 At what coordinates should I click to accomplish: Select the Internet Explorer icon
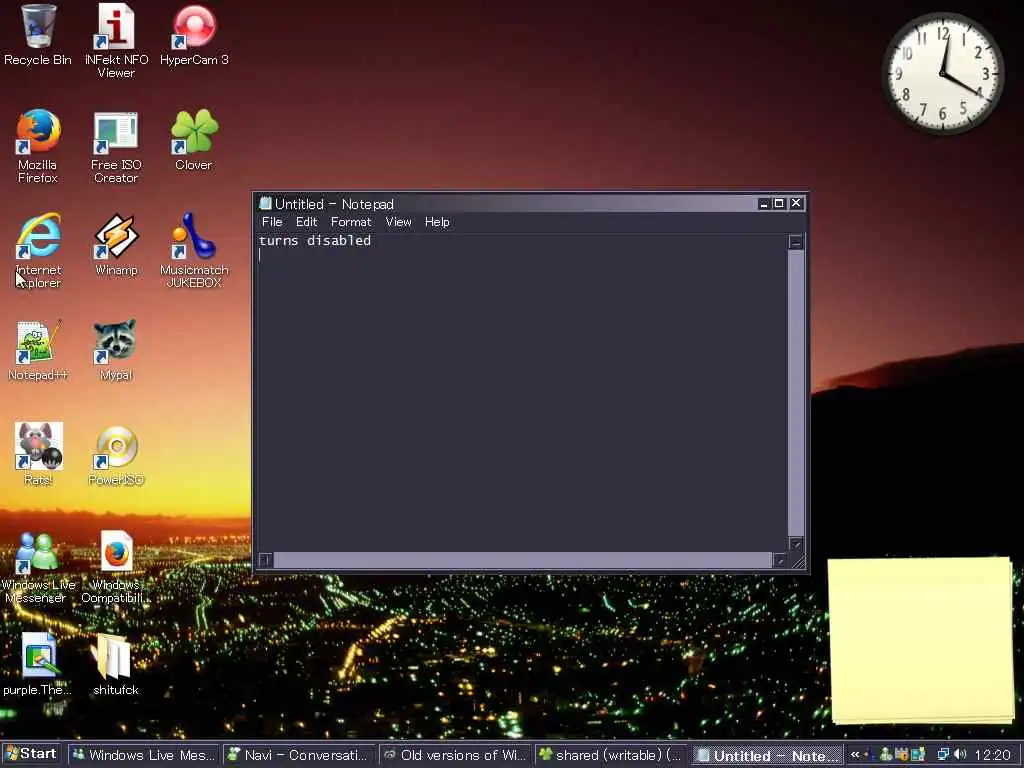(x=38, y=251)
